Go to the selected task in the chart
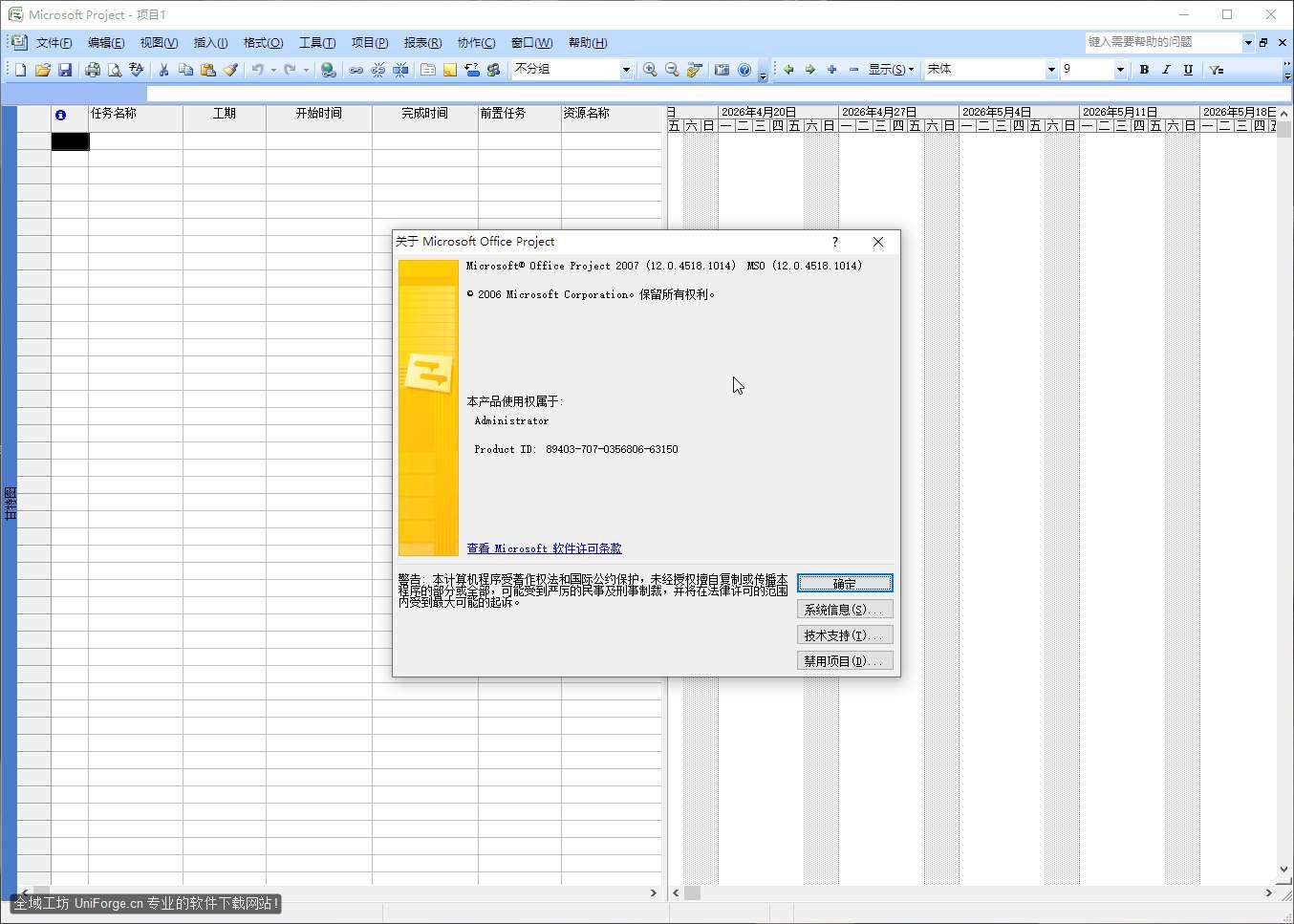 [695, 70]
